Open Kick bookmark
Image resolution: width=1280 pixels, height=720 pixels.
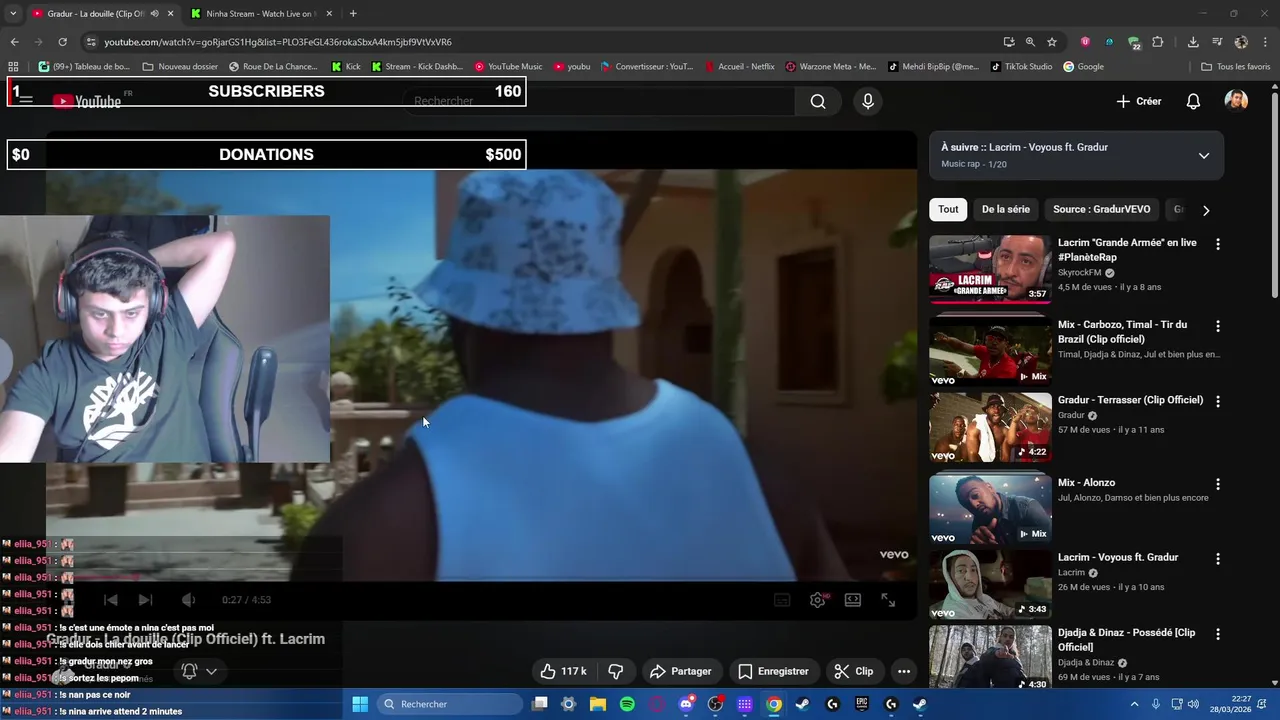point(346,67)
